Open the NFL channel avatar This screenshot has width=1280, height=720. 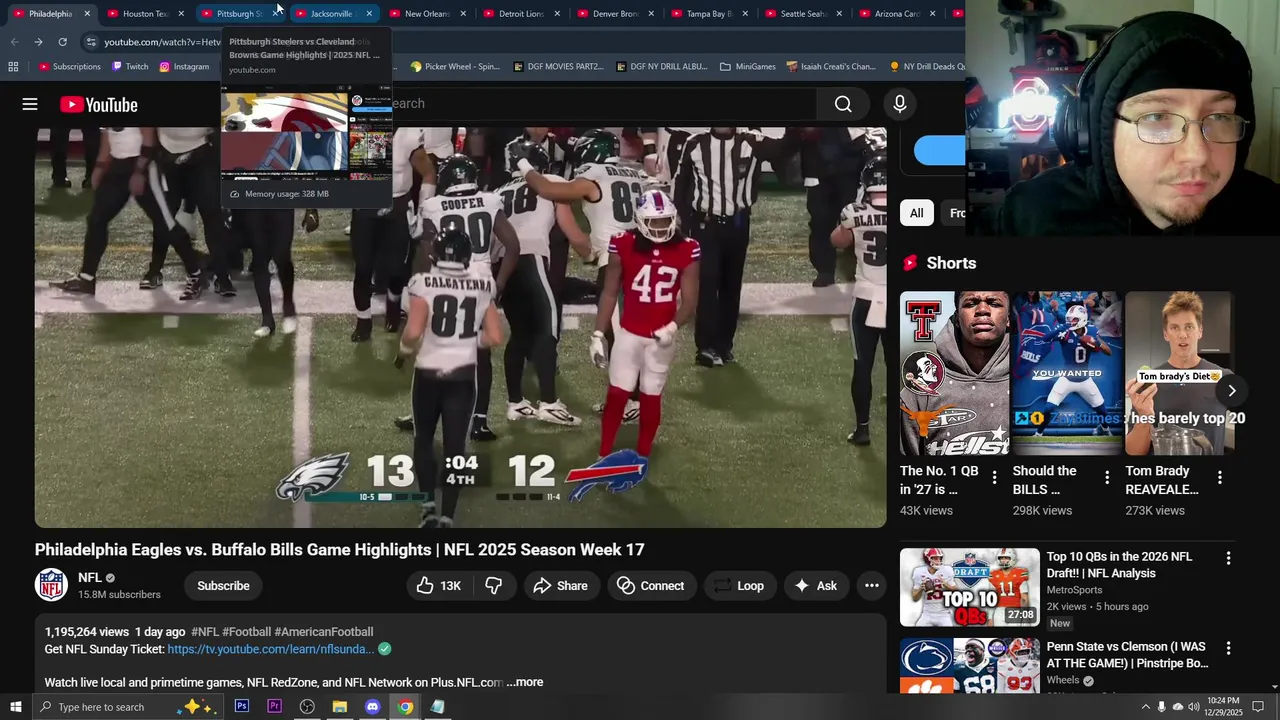point(51,585)
